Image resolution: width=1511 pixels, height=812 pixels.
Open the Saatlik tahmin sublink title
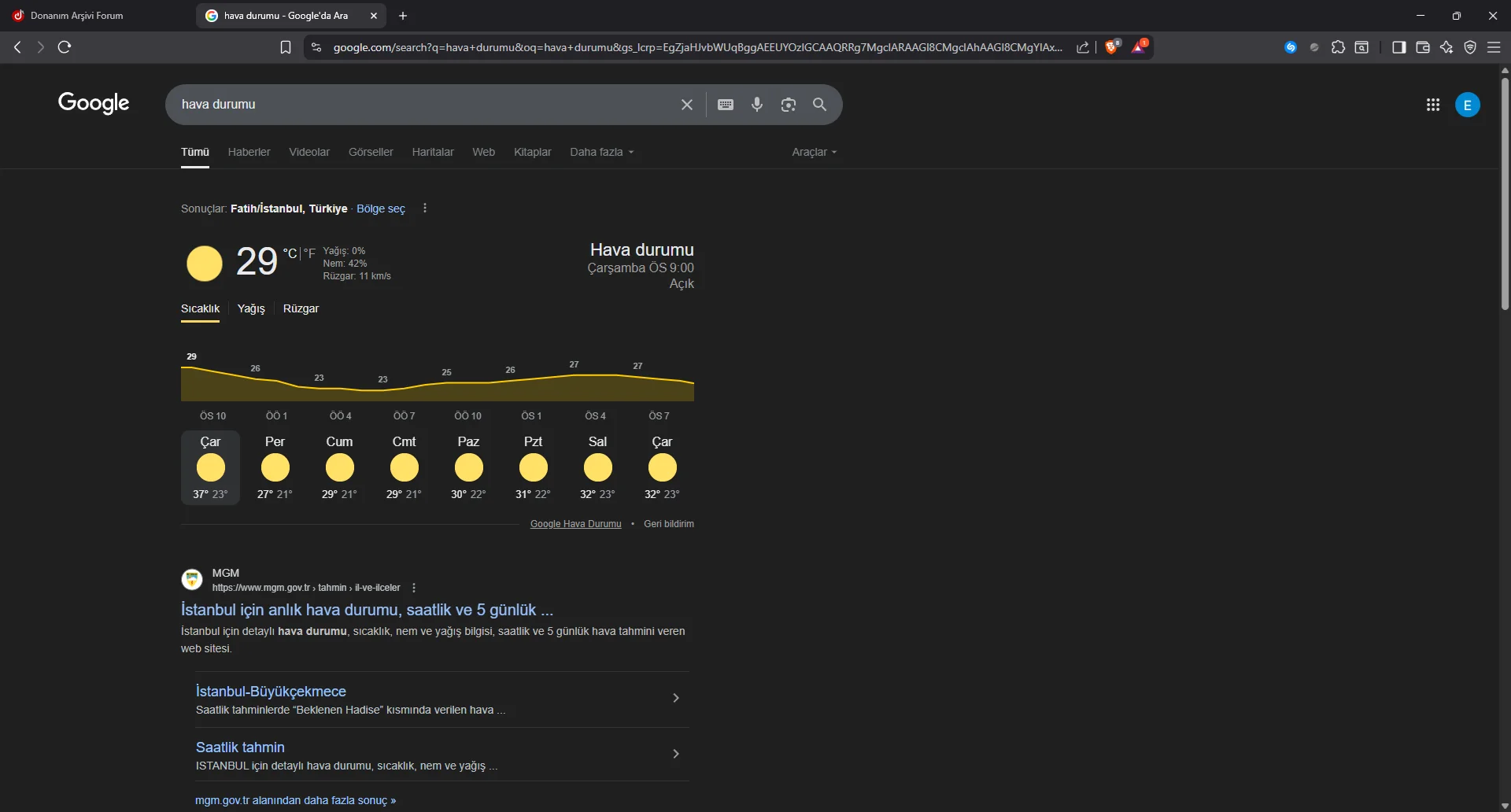click(240, 747)
